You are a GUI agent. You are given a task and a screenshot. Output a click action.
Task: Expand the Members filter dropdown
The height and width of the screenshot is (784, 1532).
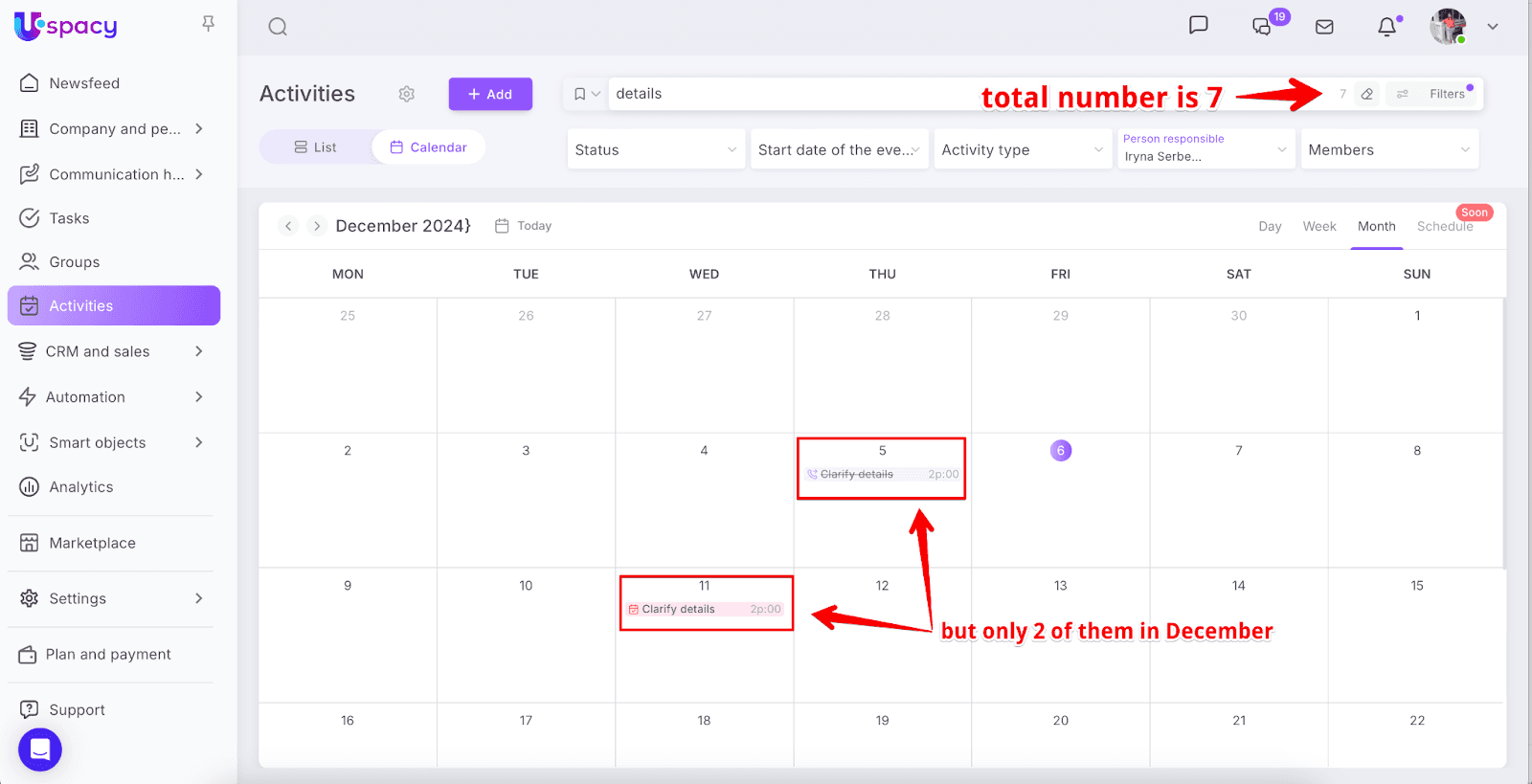point(1388,149)
